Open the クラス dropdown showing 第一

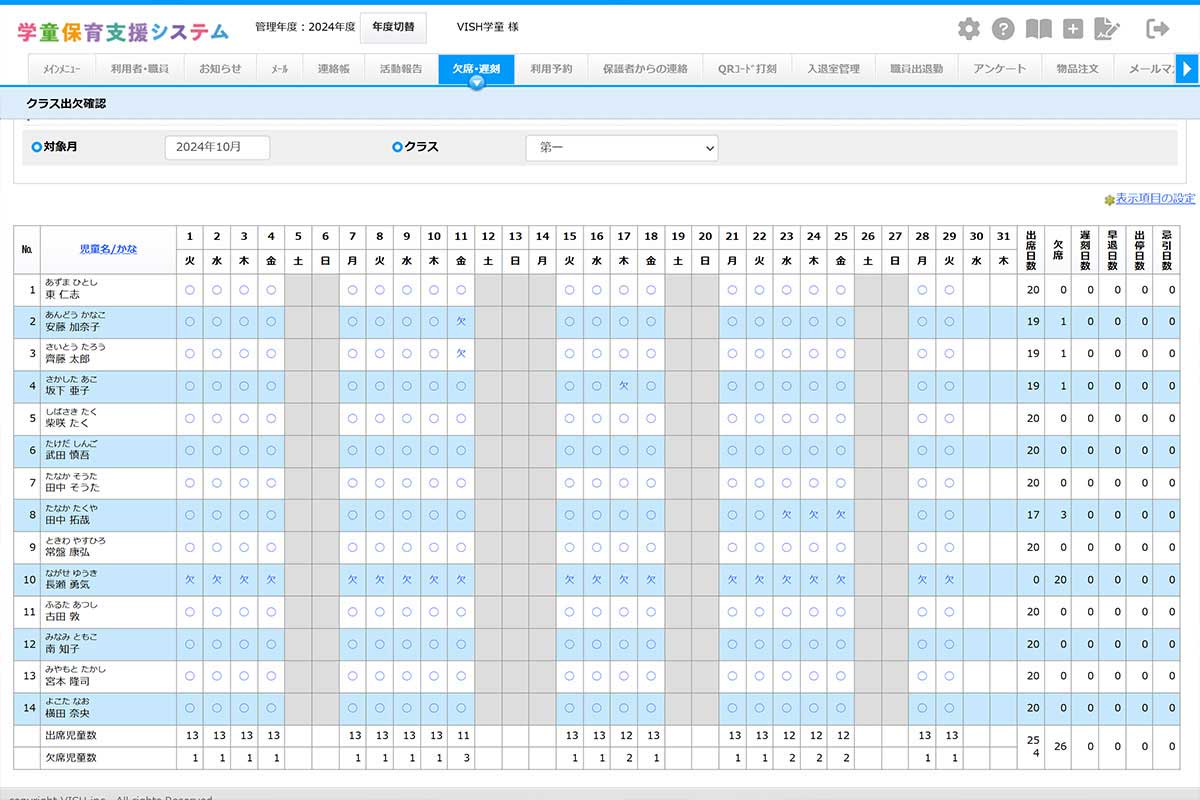tap(622, 147)
